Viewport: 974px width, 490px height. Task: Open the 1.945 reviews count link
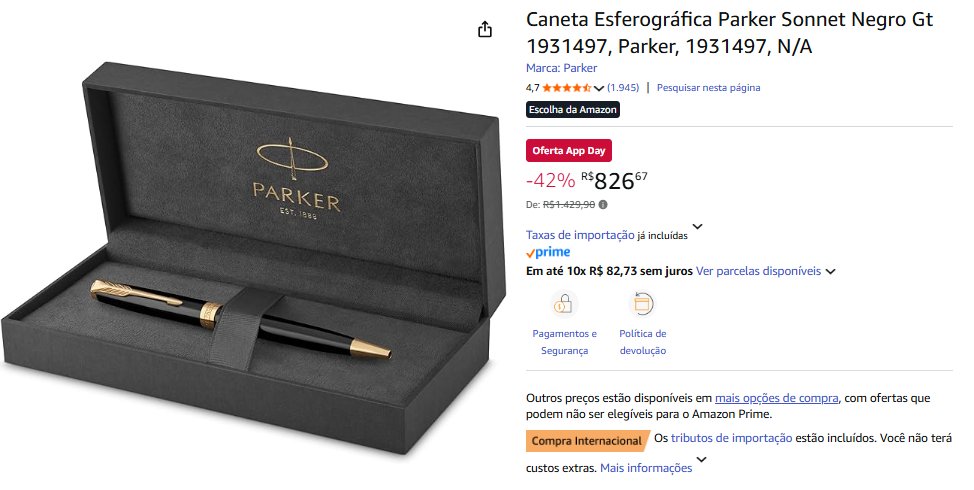[623, 88]
